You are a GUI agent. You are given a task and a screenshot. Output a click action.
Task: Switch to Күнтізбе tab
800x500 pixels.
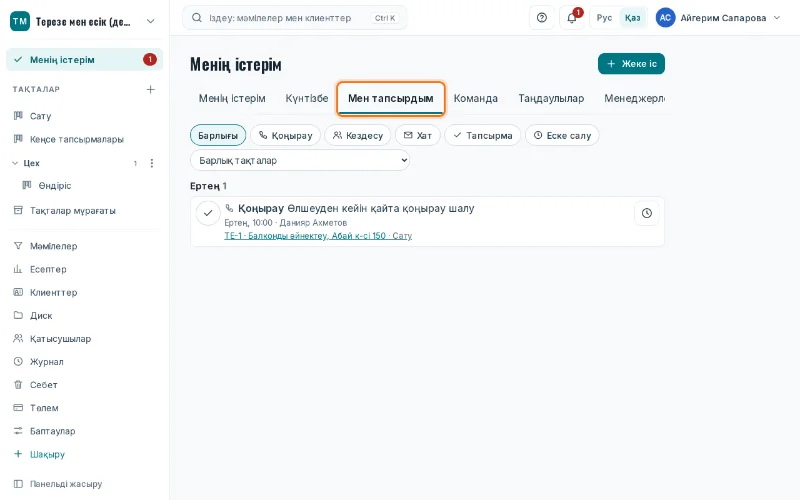click(307, 98)
